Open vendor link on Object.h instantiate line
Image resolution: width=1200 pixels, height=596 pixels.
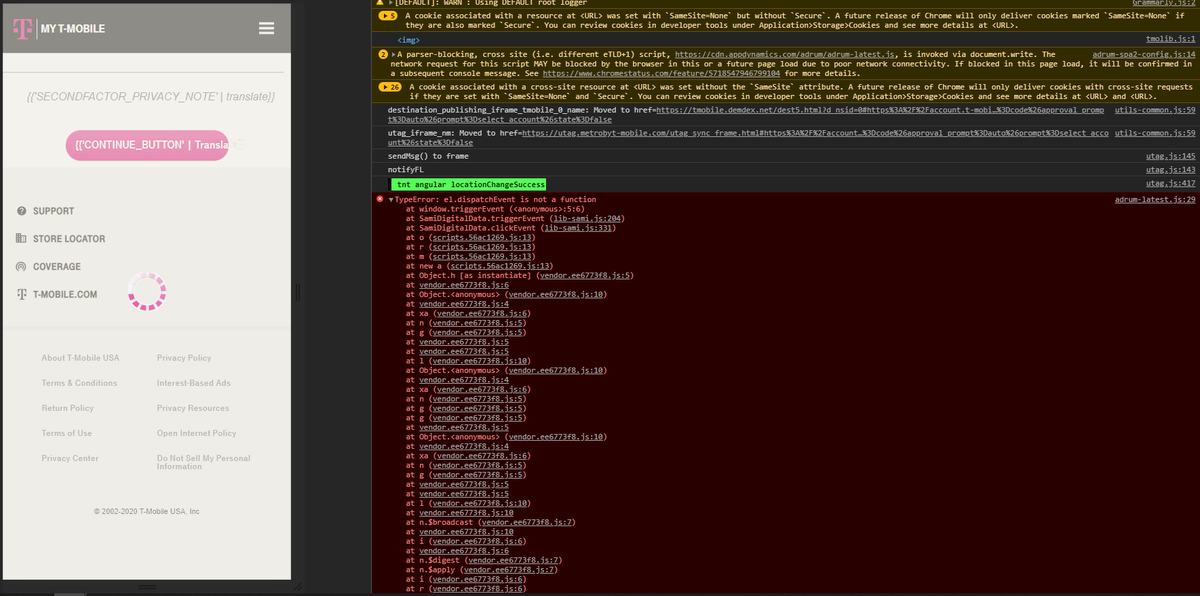(585, 275)
